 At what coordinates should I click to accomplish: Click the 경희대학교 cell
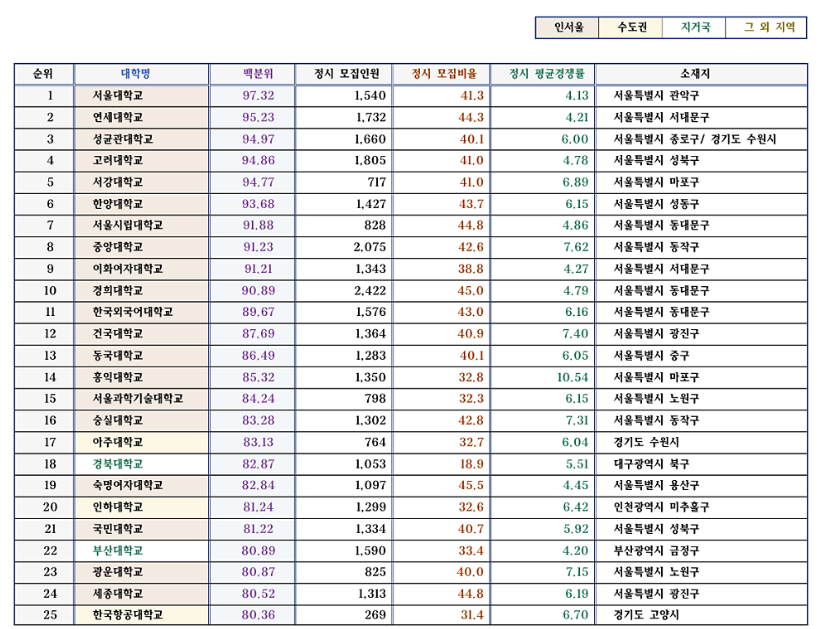coord(141,291)
